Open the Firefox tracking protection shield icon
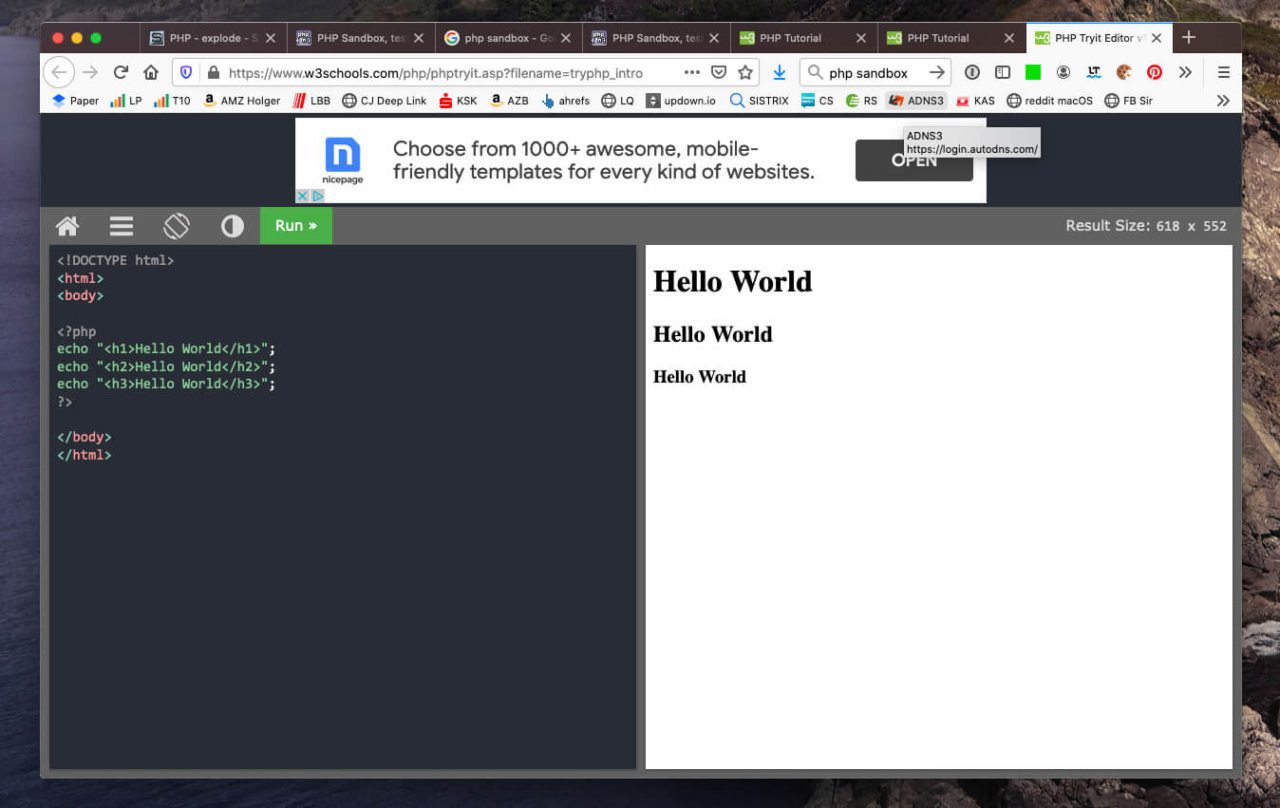 click(186, 72)
